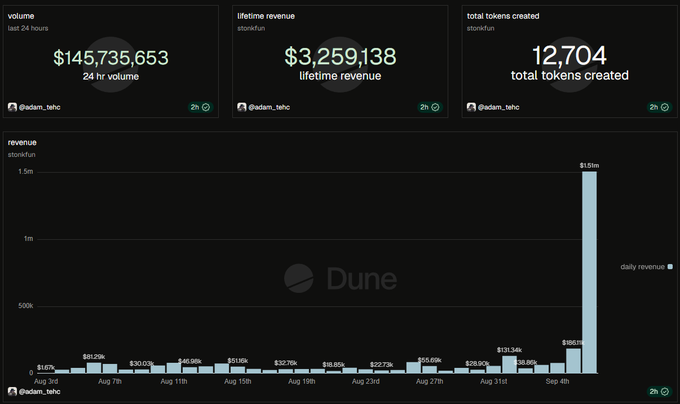680x404 pixels.
Task: Open @adam_tehc link under total tokens card
Action: (x=498, y=107)
